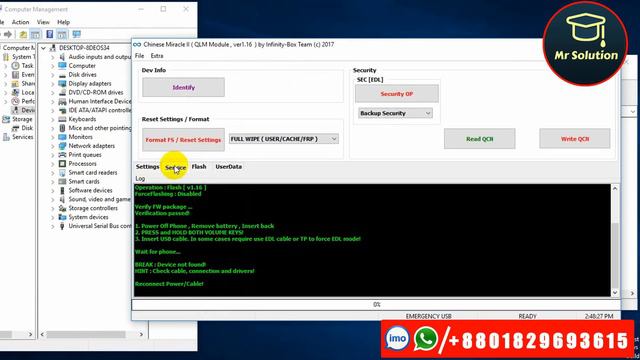Click Mice and other pointing devices icon
The height and width of the screenshot is (360, 640).
(x=62, y=128)
